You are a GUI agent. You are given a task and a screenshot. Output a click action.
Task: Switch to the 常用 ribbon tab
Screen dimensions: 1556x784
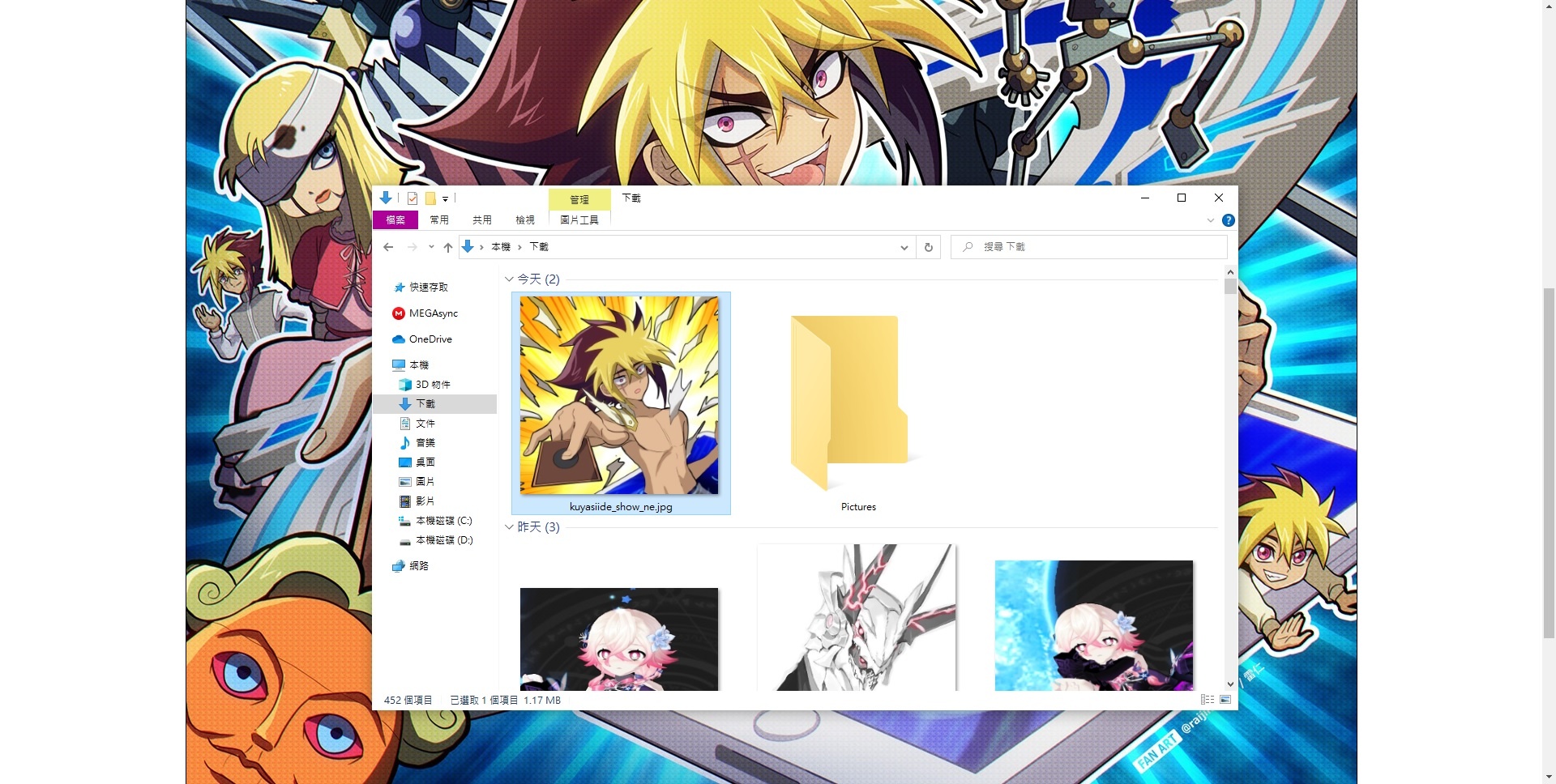point(439,219)
